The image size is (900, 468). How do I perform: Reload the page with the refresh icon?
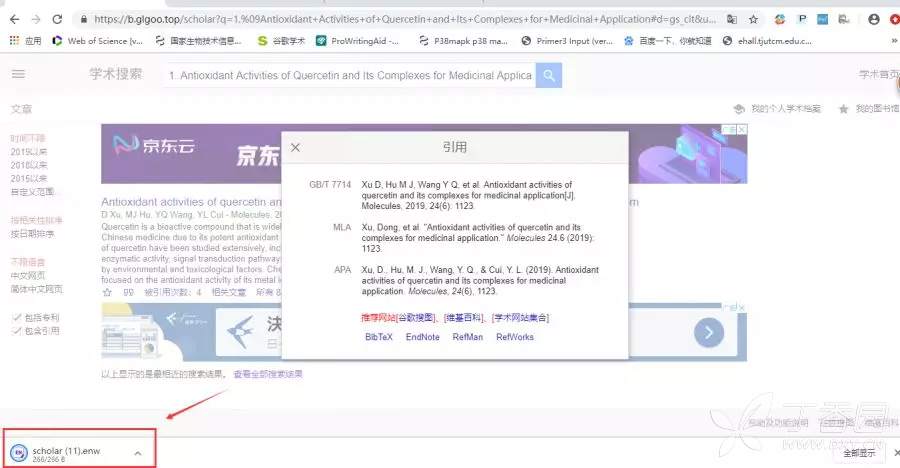click(x=57, y=20)
